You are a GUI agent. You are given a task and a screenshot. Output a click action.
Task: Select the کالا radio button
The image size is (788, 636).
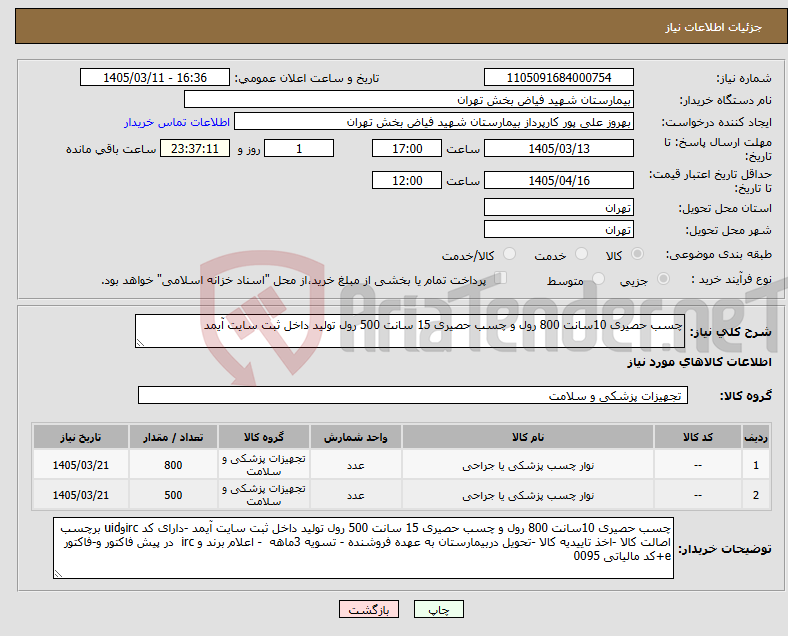(x=637, y=254)
